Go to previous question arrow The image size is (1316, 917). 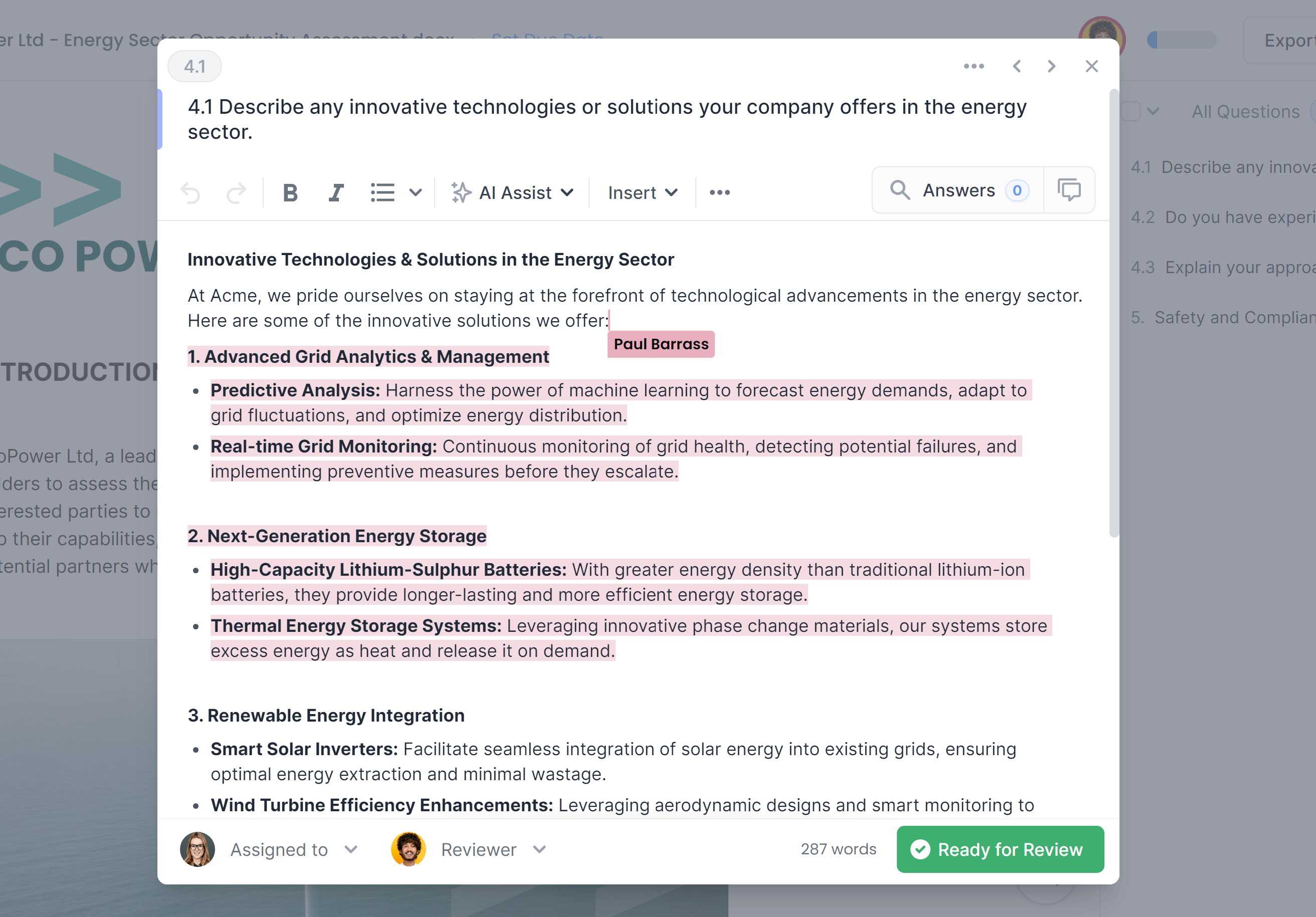[x=1017, y=67]
